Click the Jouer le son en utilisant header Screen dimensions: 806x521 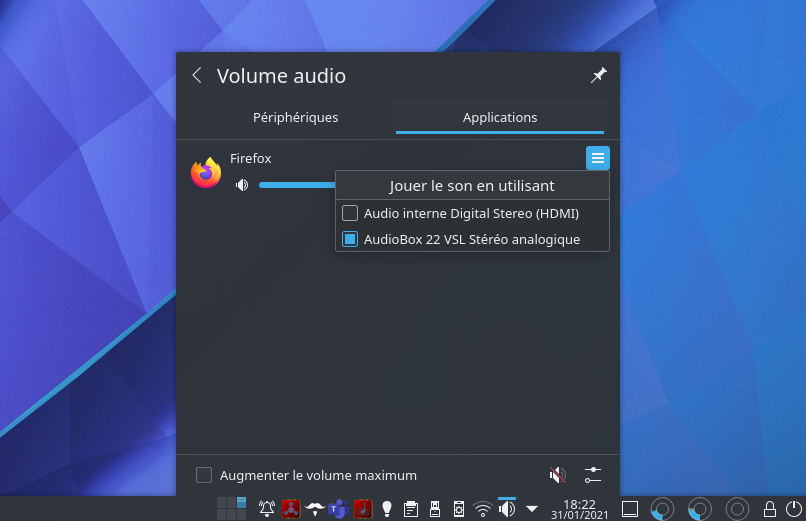coord(472,185)
